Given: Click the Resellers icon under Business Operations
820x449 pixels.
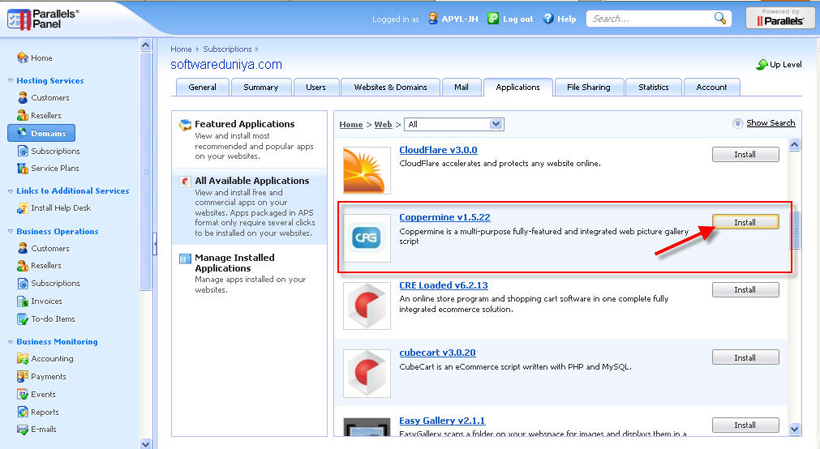Looking at the screenshot, I should click(x=22, y=266).
